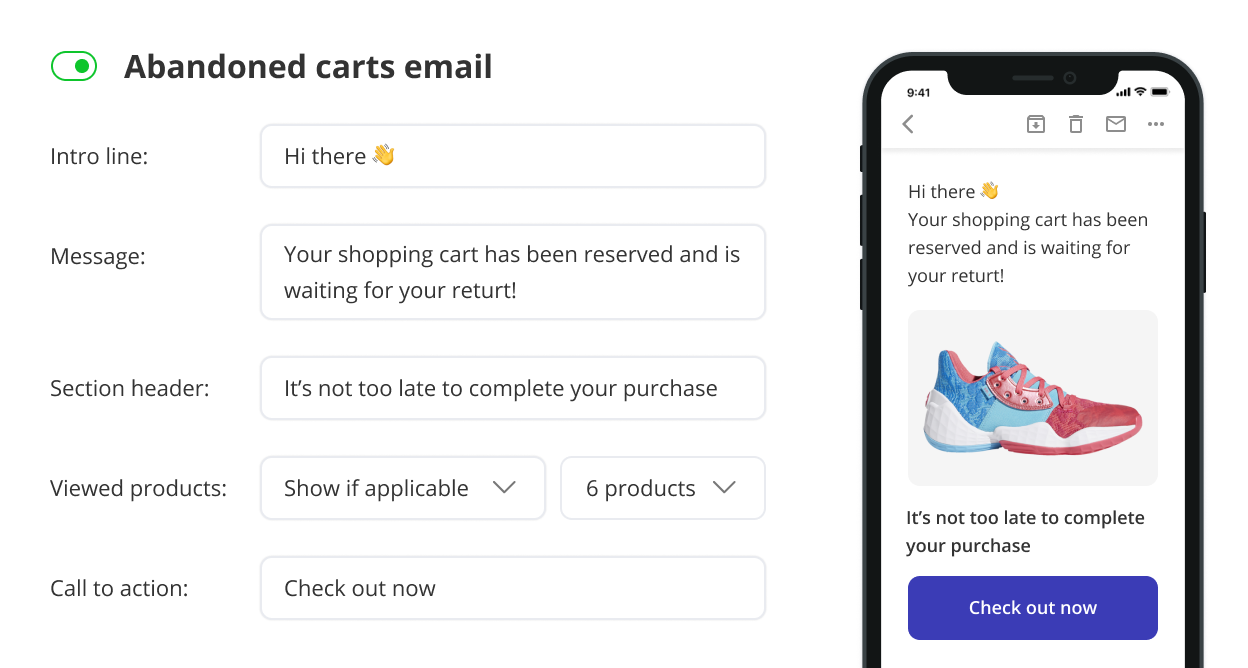This screenshot has width=1248, height=668.
Task: Click the Check out now purple button
Action: 1033,608
